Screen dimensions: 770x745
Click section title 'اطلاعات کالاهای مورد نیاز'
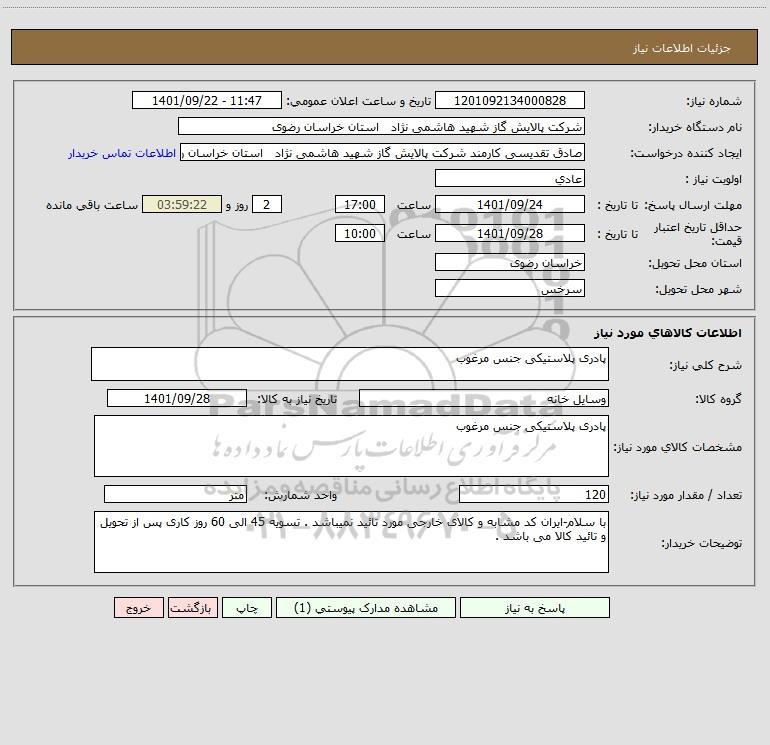[667, 333]
